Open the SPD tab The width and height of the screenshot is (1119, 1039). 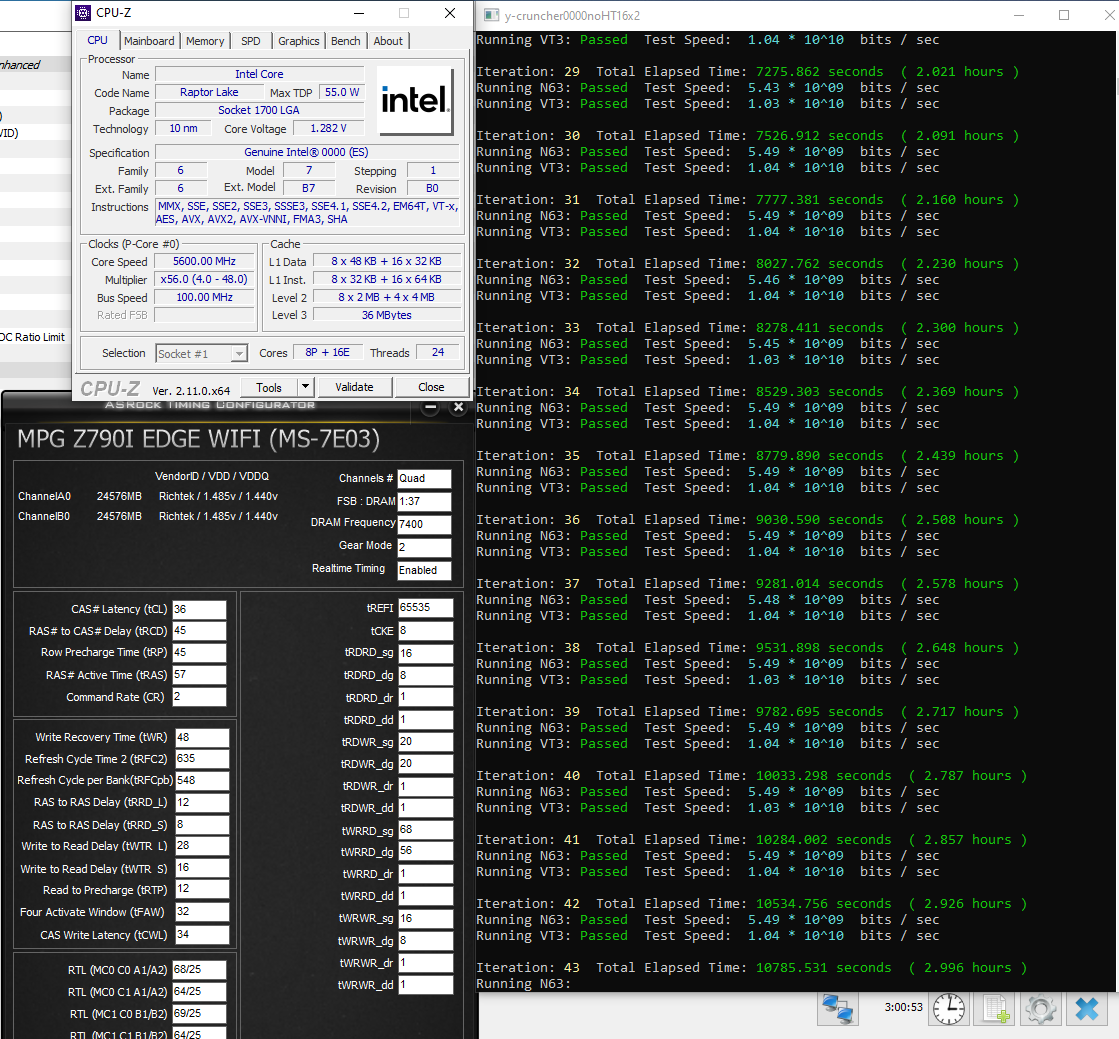250,41
